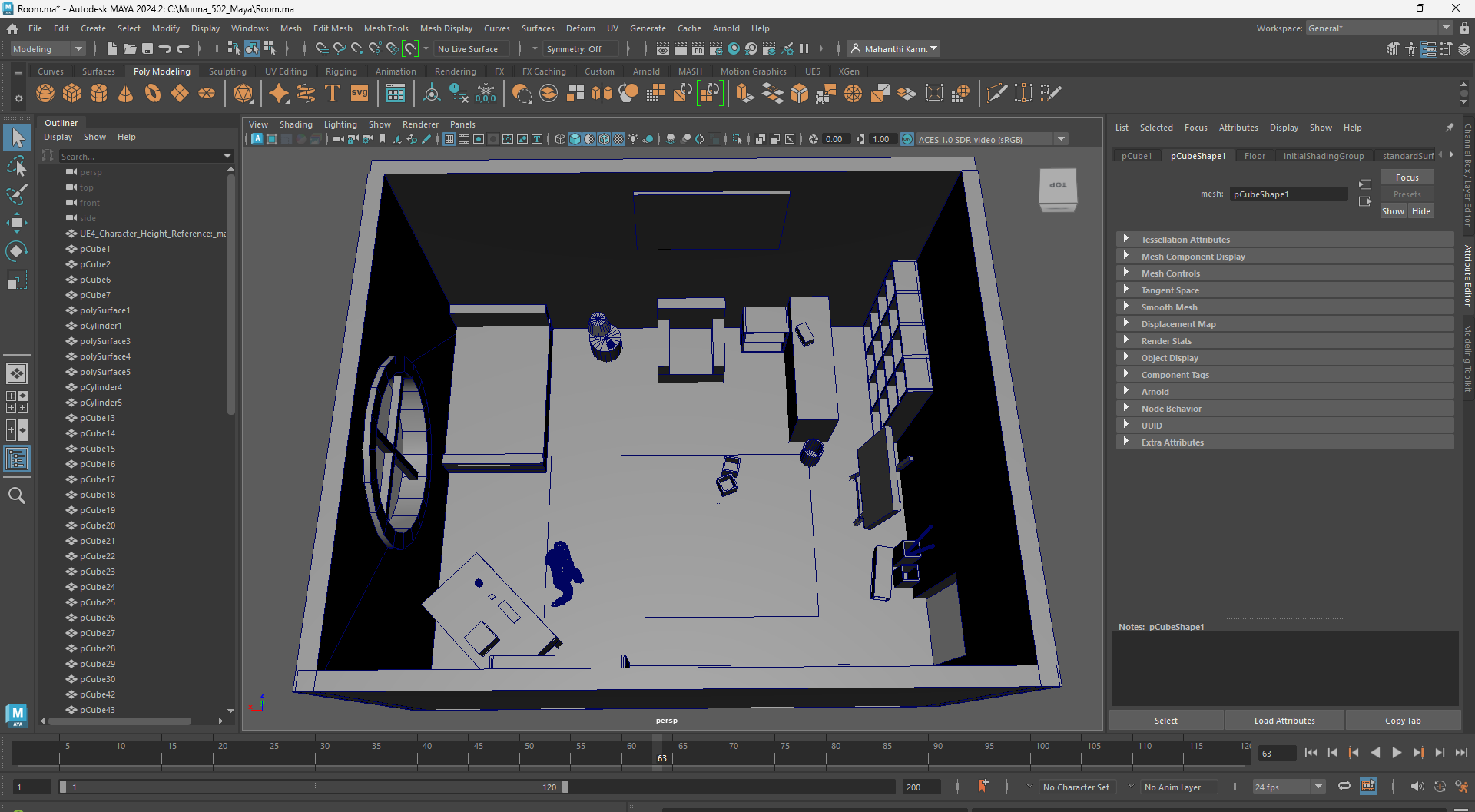This screenshot has height=812, width=1475.
Task: Open the Mesh Tools menu
Action: [x=386, y=28]
